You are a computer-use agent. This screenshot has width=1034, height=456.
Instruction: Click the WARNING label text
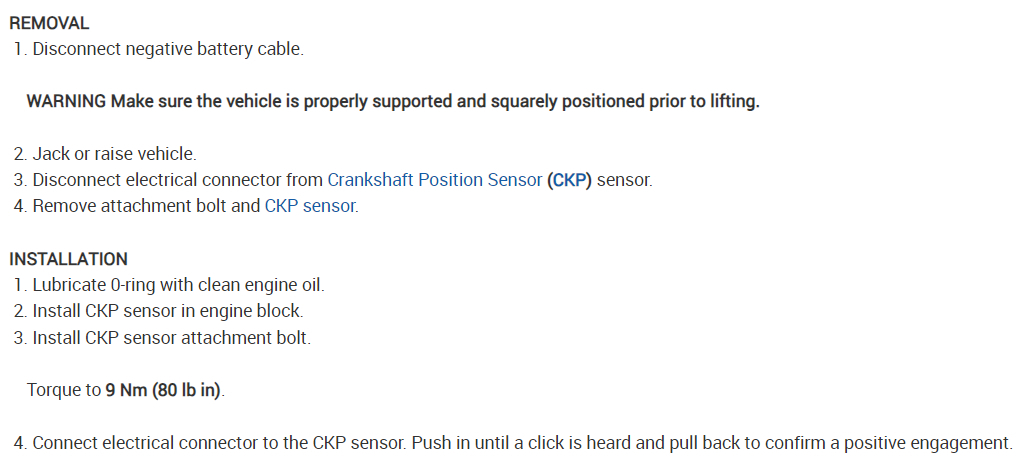[66, 102]
